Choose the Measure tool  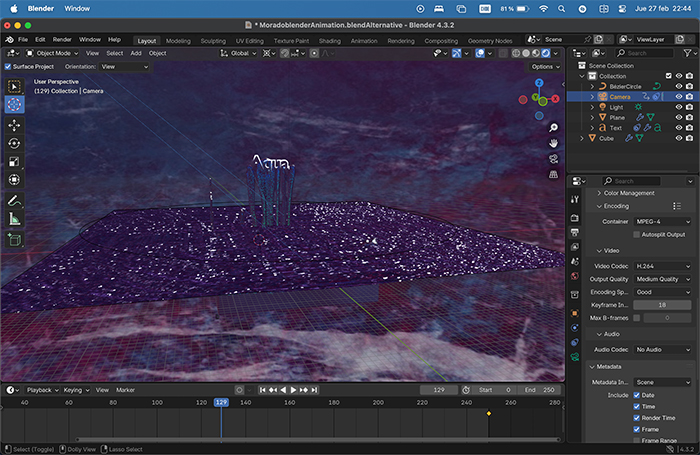point(14,218)
